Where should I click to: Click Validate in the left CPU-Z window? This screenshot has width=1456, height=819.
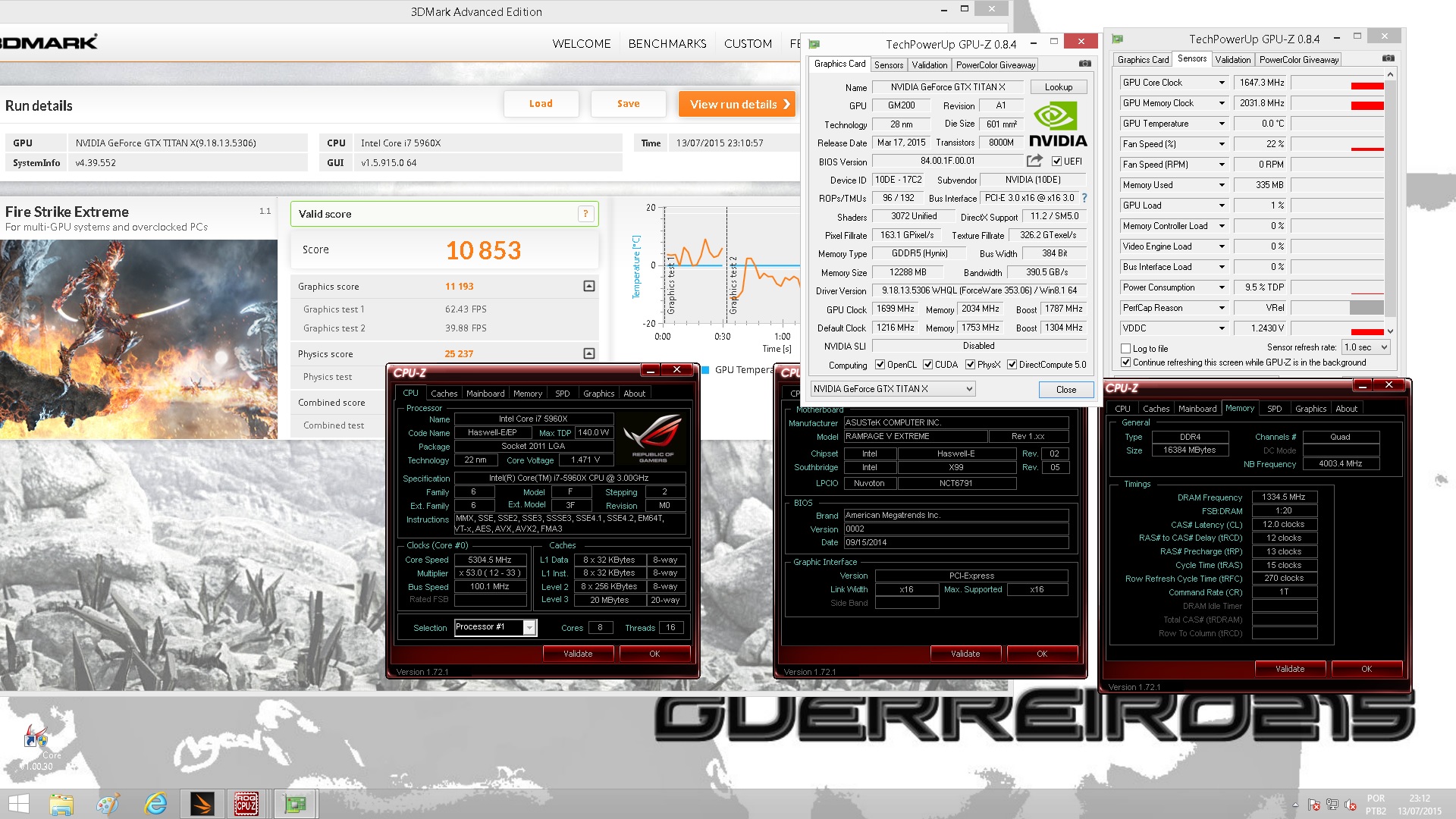[578, 654]
